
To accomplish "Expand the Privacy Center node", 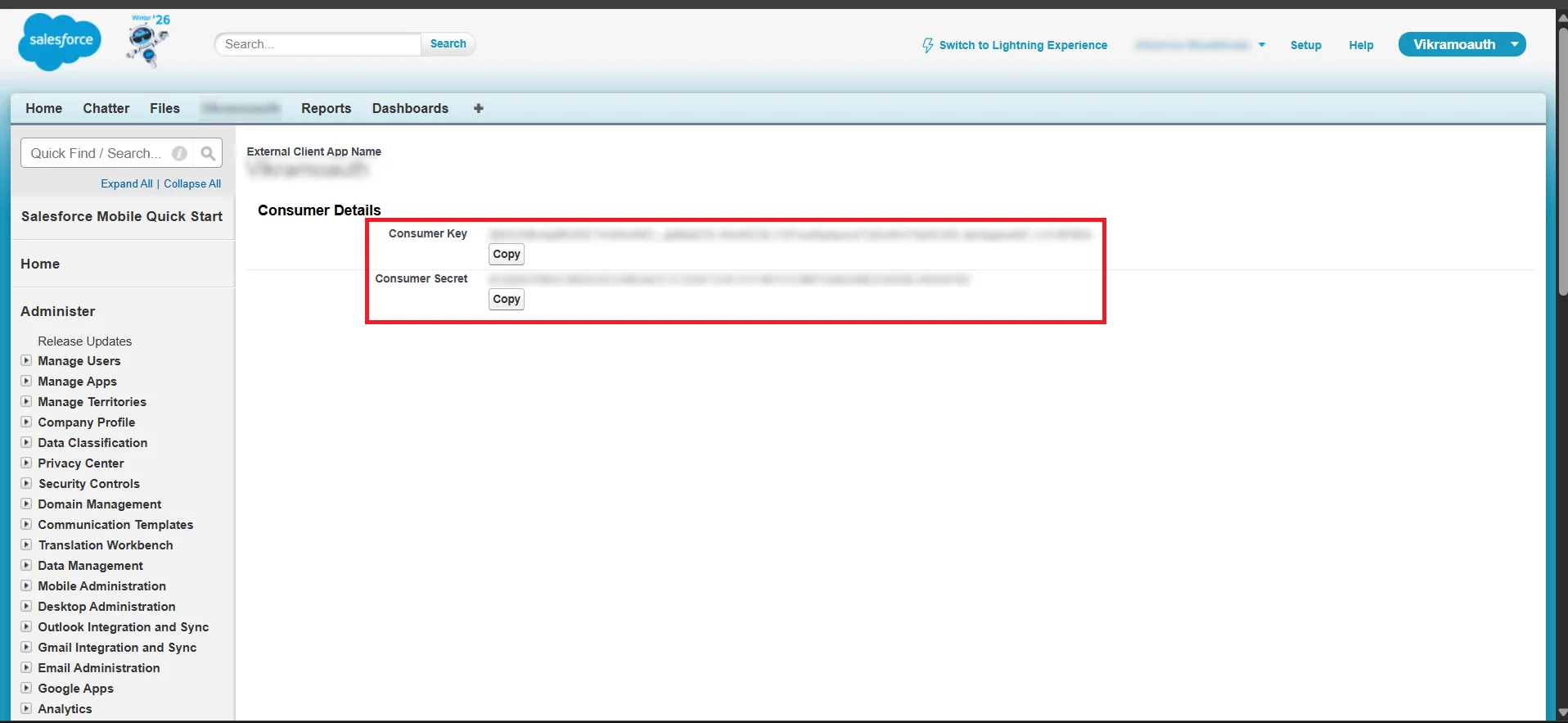I will (x=26, y=463).
